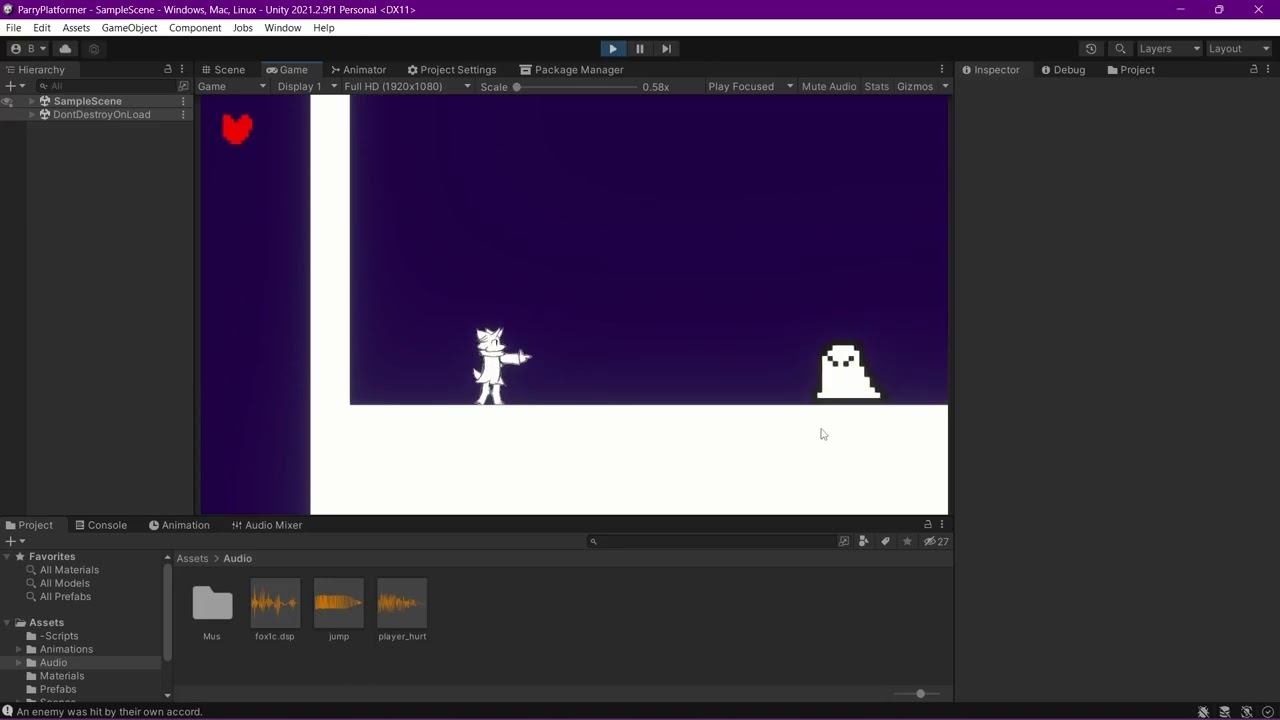Switch to the Debug tab
Viewport: 1280px width, 720px height.
[x=1062, y=70]
